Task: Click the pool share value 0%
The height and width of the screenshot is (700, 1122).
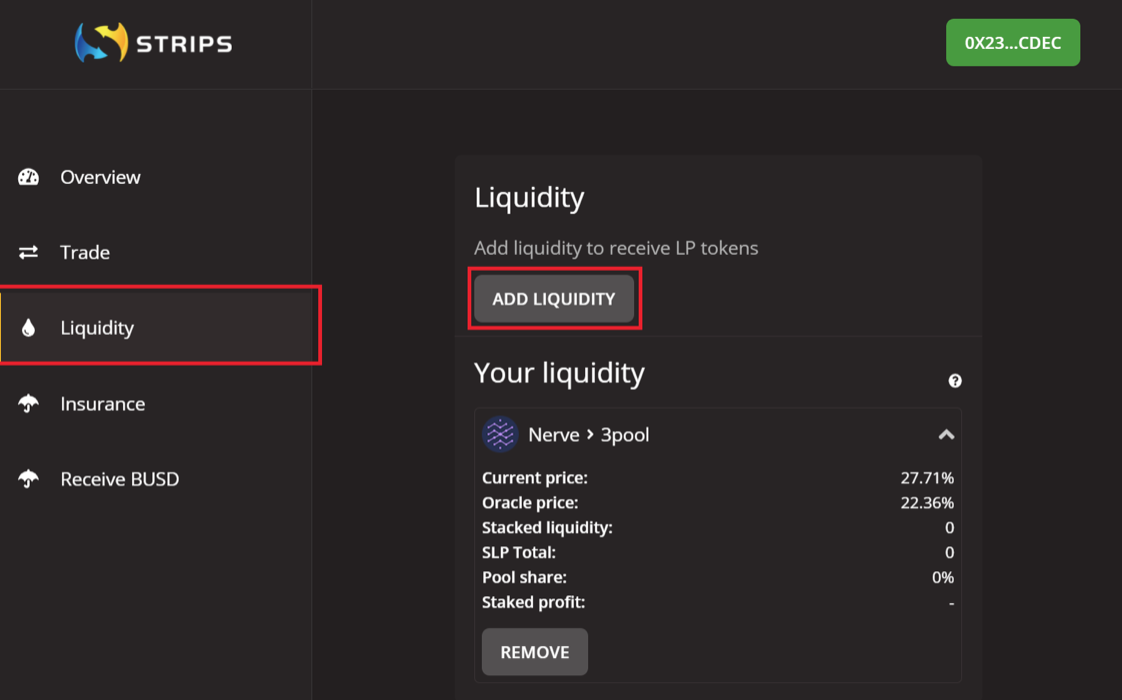Action: (942, 577)
